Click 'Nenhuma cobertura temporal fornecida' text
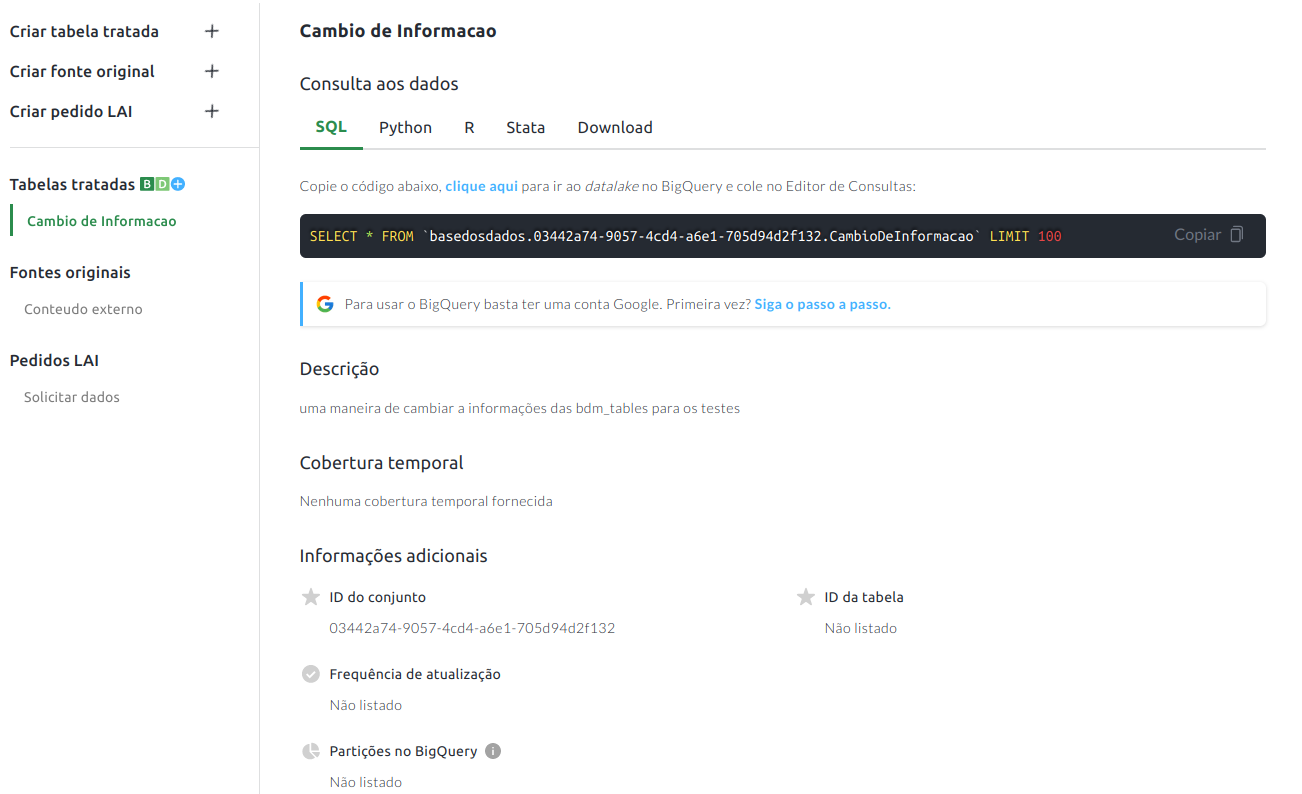Image resolution: width=1302 pixels, height=794 pixels. coord(426,501)
